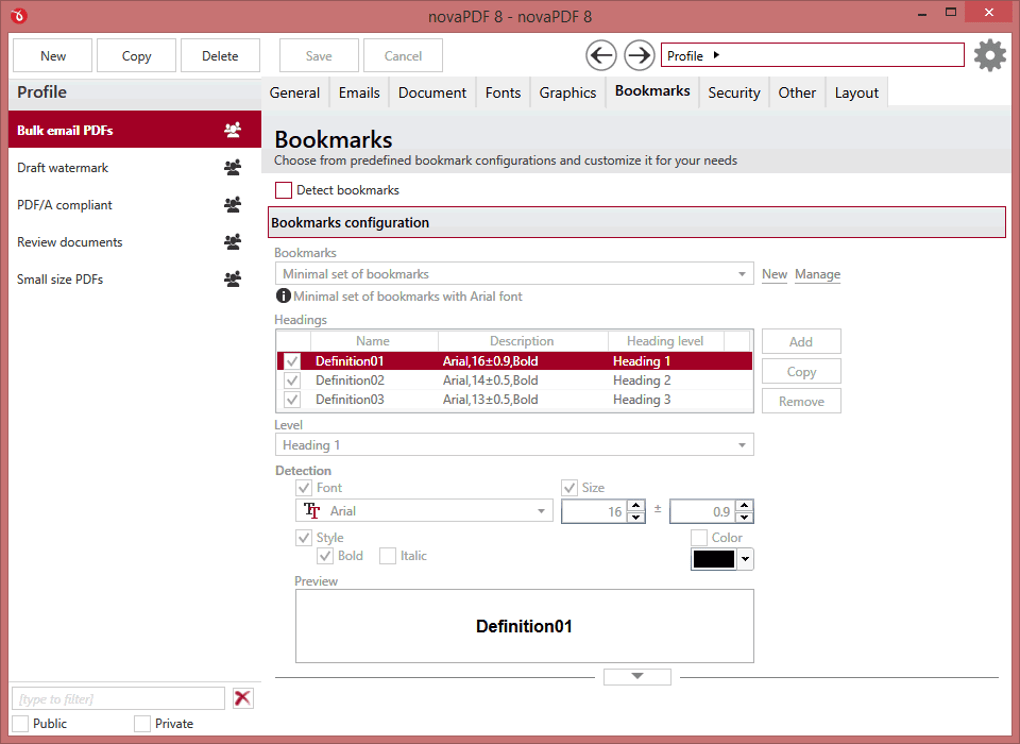Click the Save button

click(319, 55)
